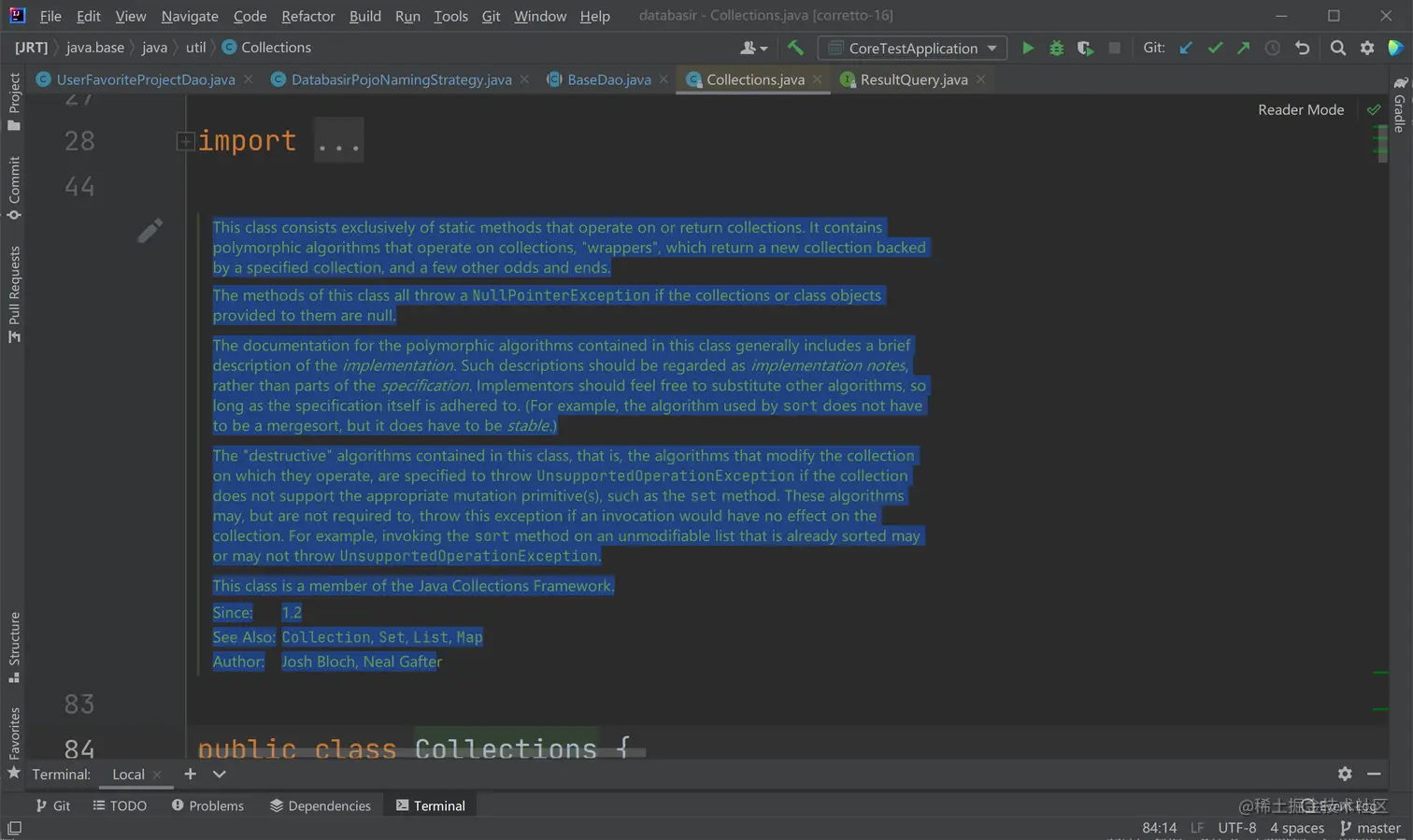This screenshot has height=840, width=1413.
Task: Click the Build project hammer icon
Action: pyautogui.click(x=795, y=48)
